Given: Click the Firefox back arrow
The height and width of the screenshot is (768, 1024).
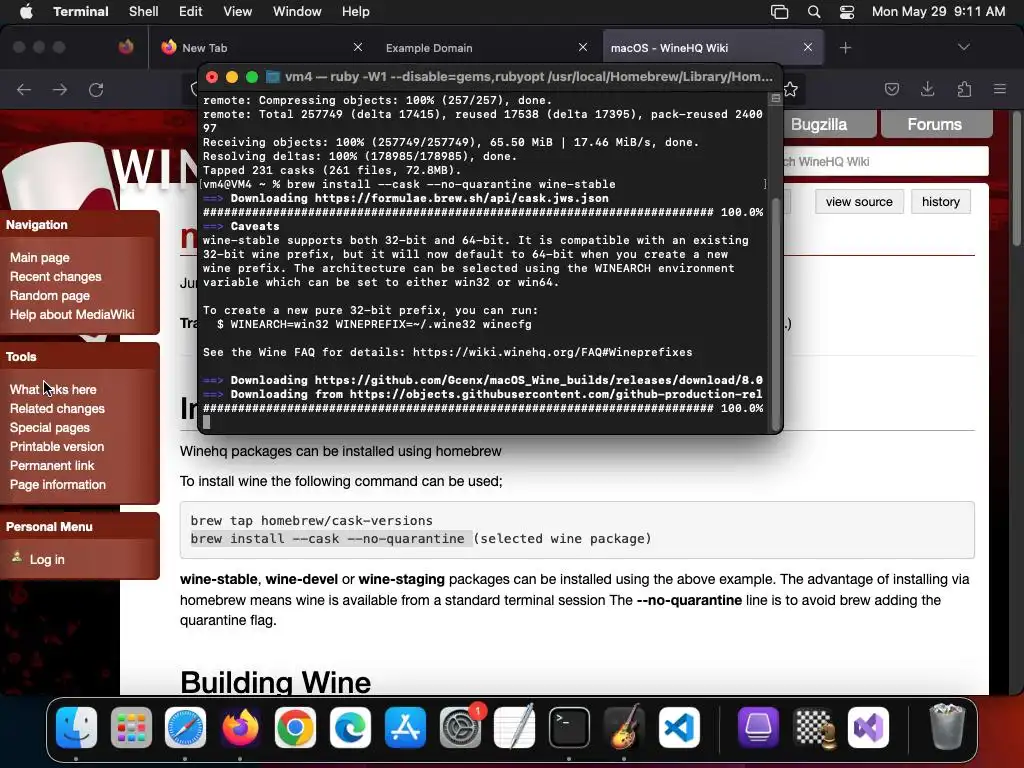Looking at the screenshot, I should pyautogui.click(x=24, y=89).
